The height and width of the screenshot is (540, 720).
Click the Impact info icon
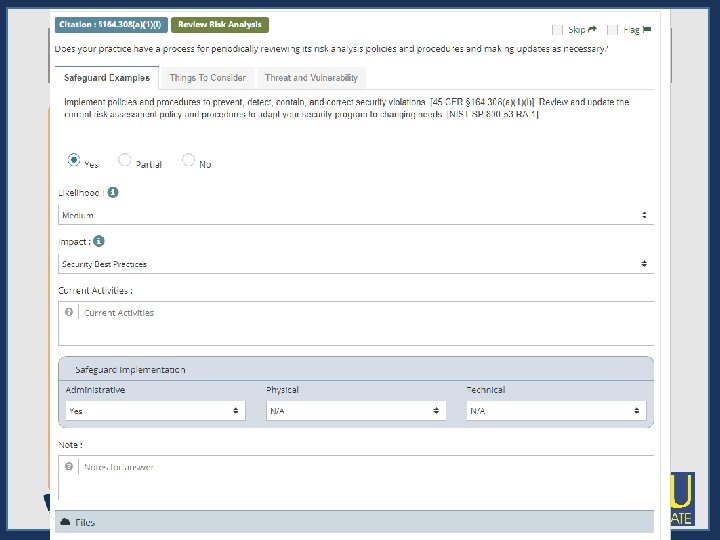[99, 241]
